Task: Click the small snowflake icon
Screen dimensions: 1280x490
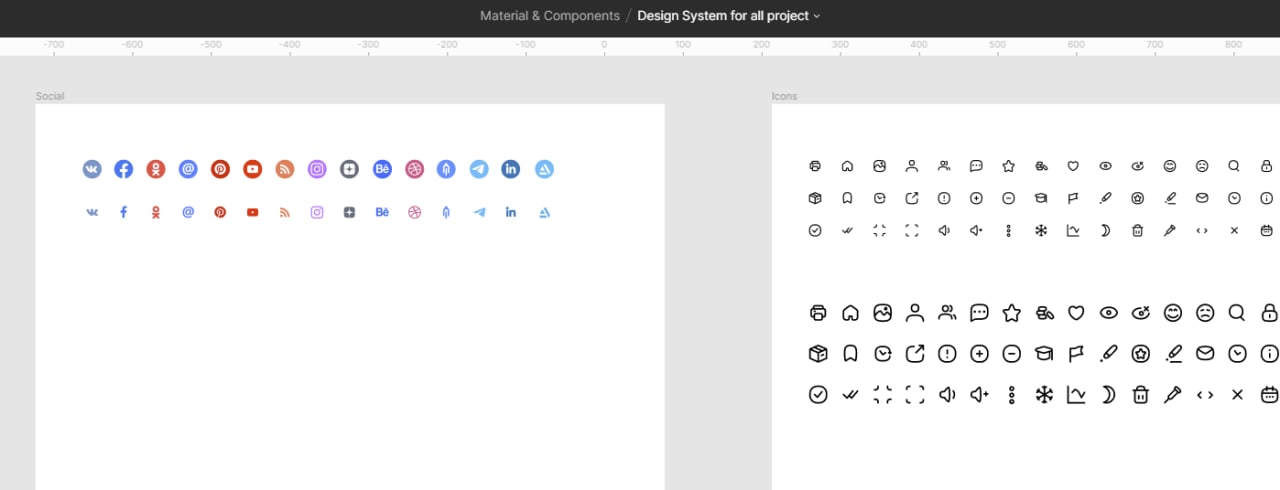Action: click(1041, 230)
